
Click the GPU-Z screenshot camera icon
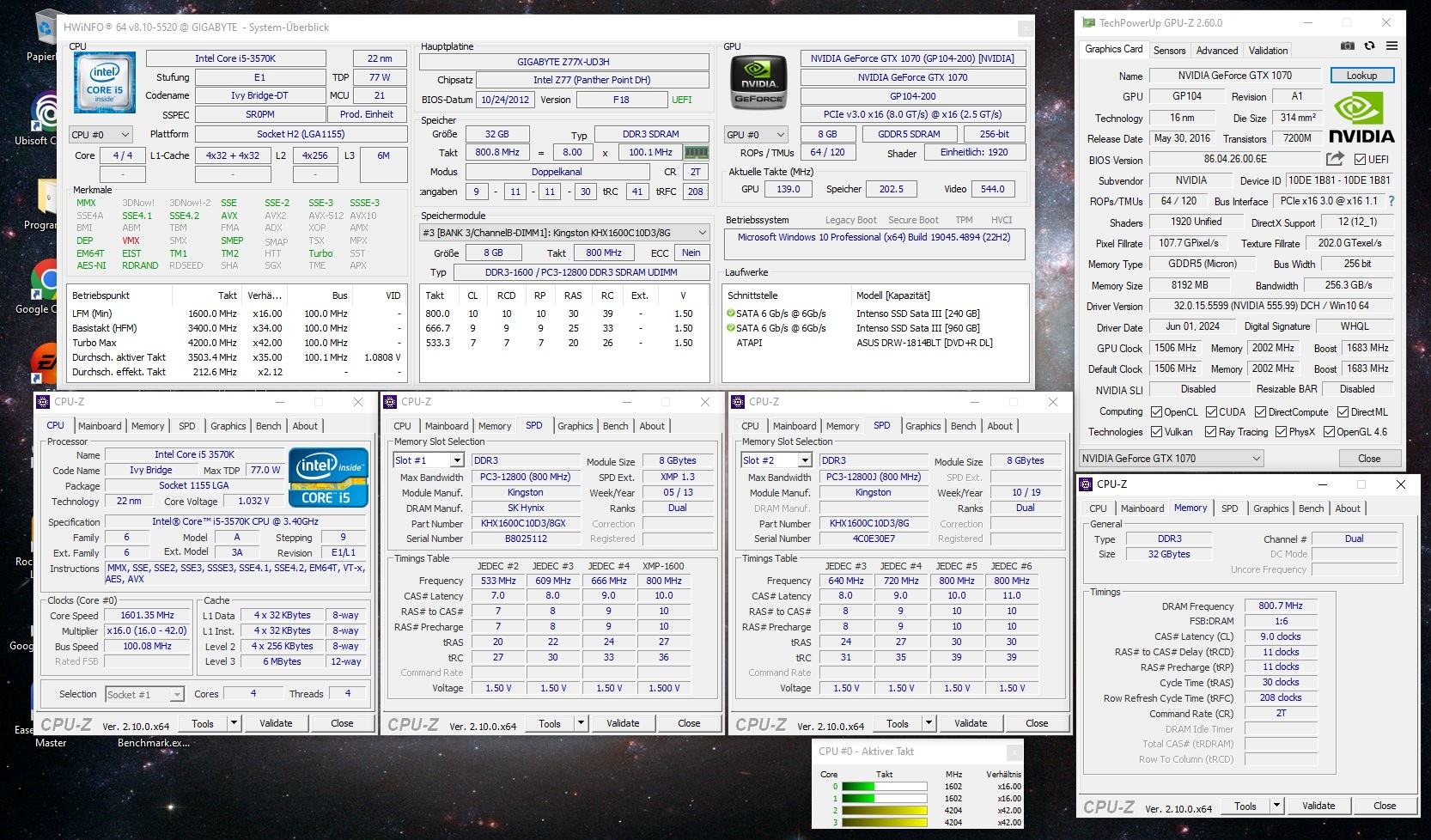point(1348,46)
